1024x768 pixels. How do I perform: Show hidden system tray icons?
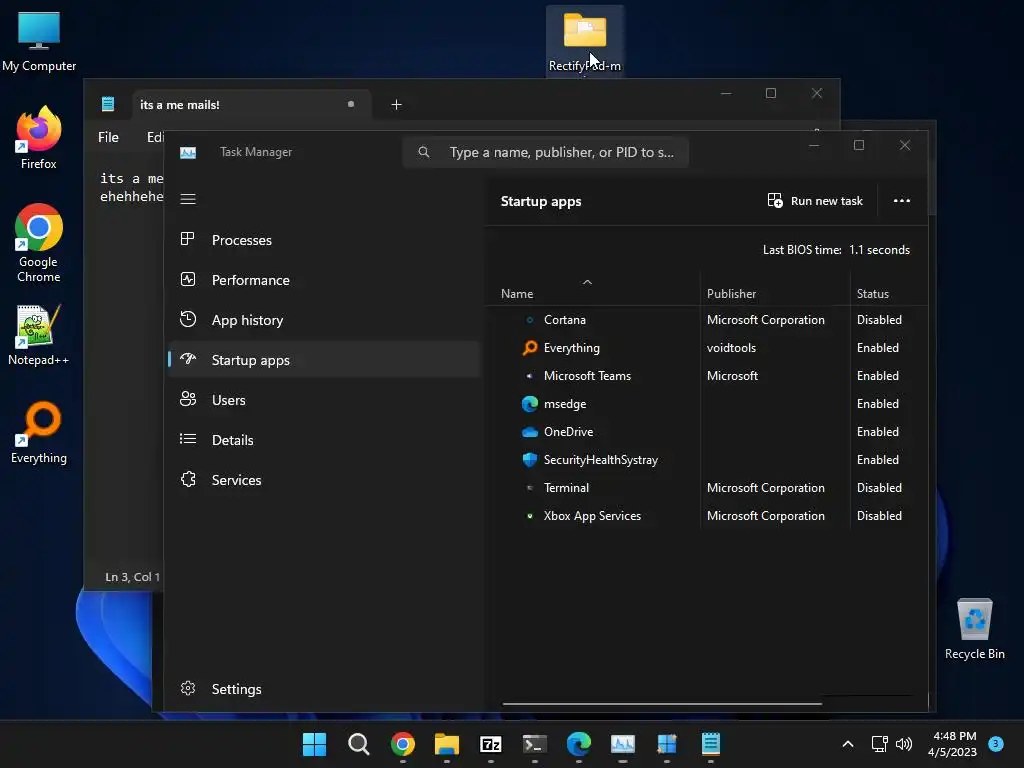click(848, 744)
